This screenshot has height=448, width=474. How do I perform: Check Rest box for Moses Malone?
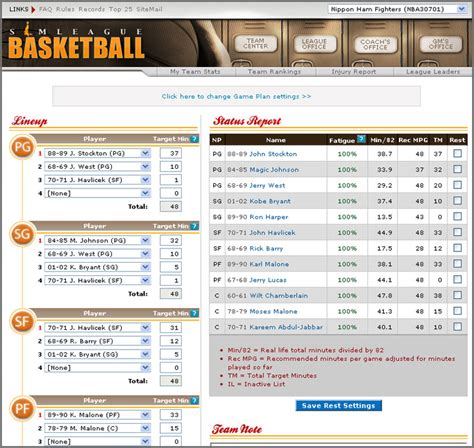(458, 311)
